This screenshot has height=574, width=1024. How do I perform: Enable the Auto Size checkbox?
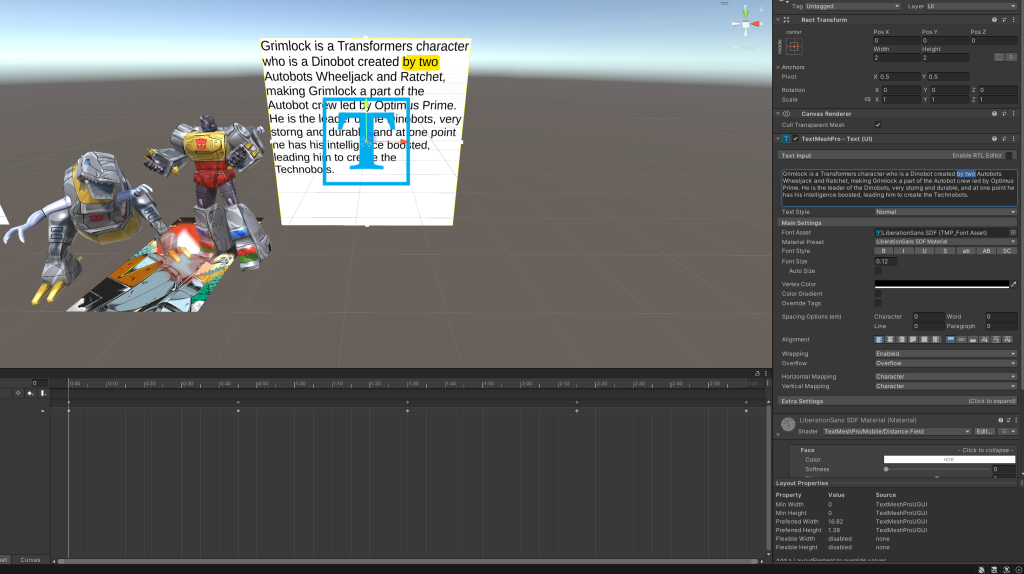coord(878,270)
